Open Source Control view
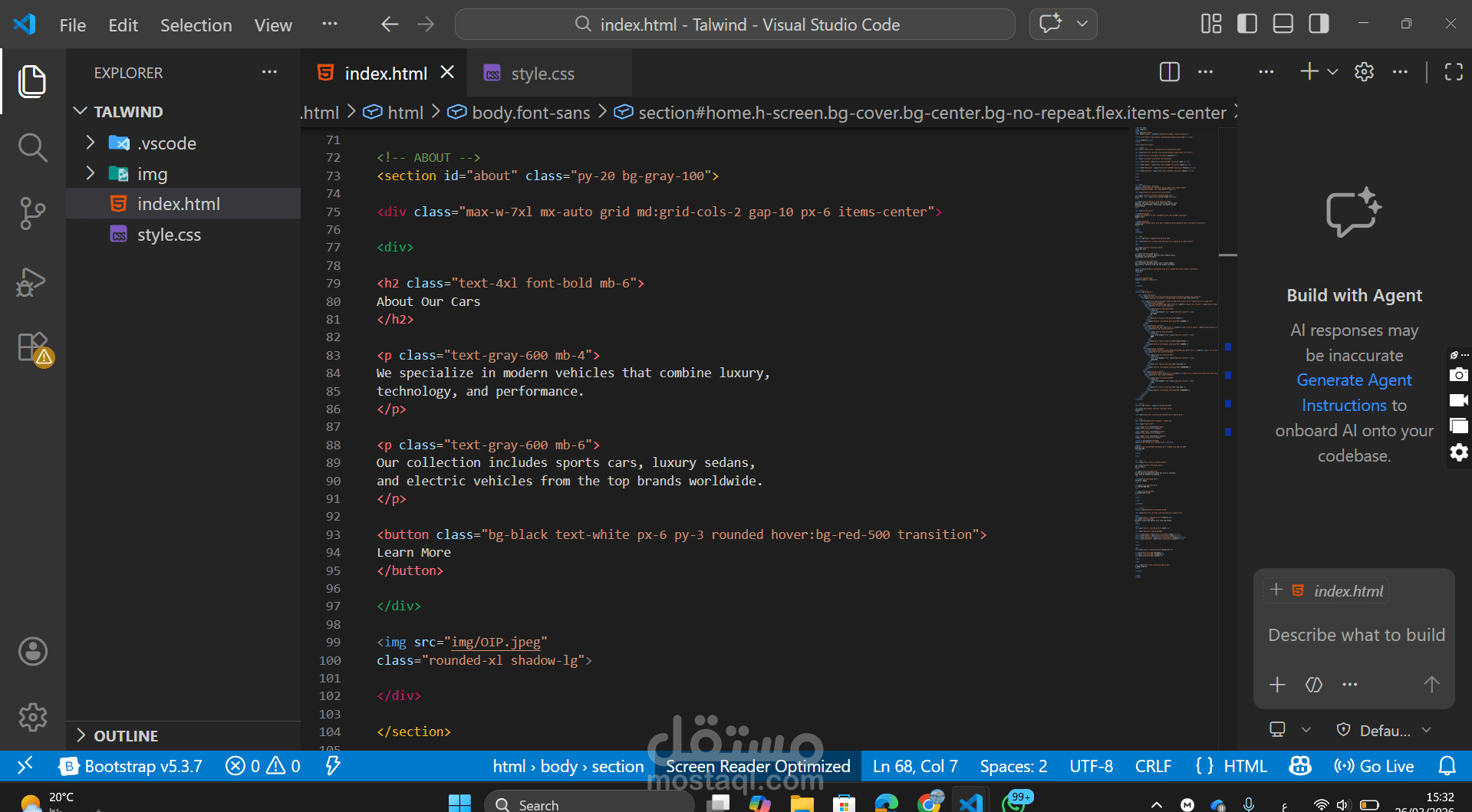Viewport: 1472px width, 812px height. tap(32, 213)
